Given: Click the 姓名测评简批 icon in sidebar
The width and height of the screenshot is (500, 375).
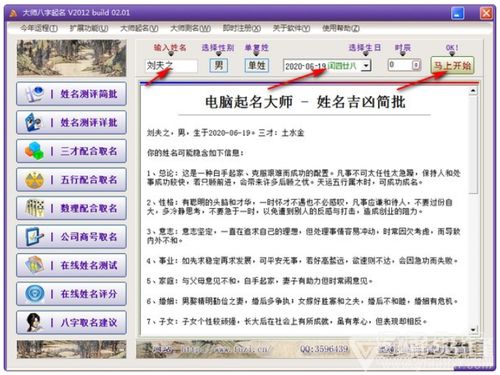Looking at the screenshot, I should [x=35, y=94].
